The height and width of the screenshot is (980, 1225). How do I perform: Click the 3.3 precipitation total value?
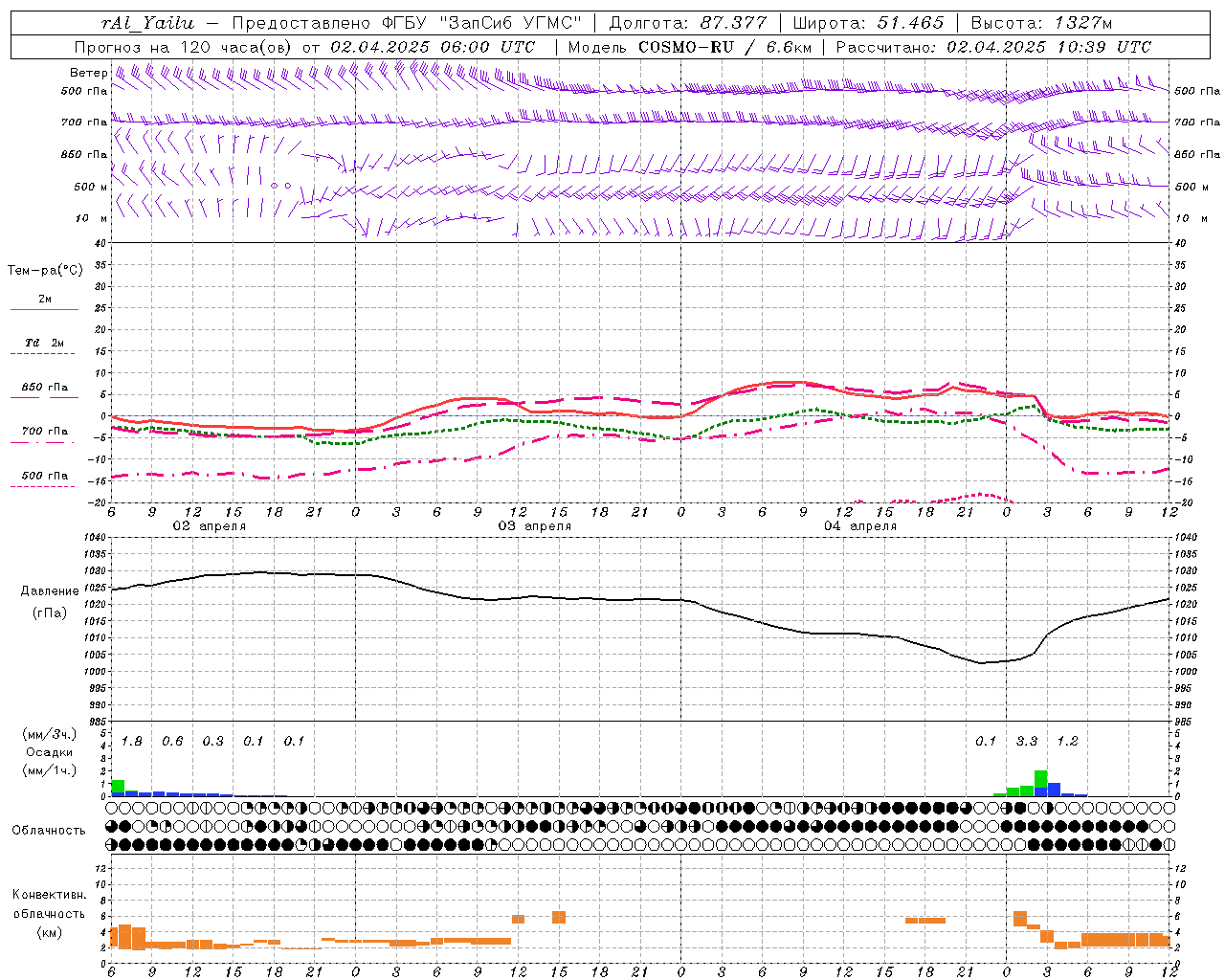point(1027,742)
